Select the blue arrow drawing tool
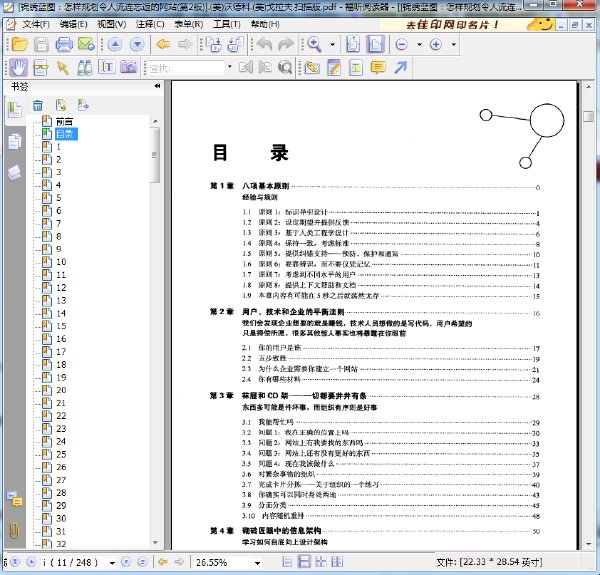The width and height of the screenshot is (600, 575). pos(401,68)
